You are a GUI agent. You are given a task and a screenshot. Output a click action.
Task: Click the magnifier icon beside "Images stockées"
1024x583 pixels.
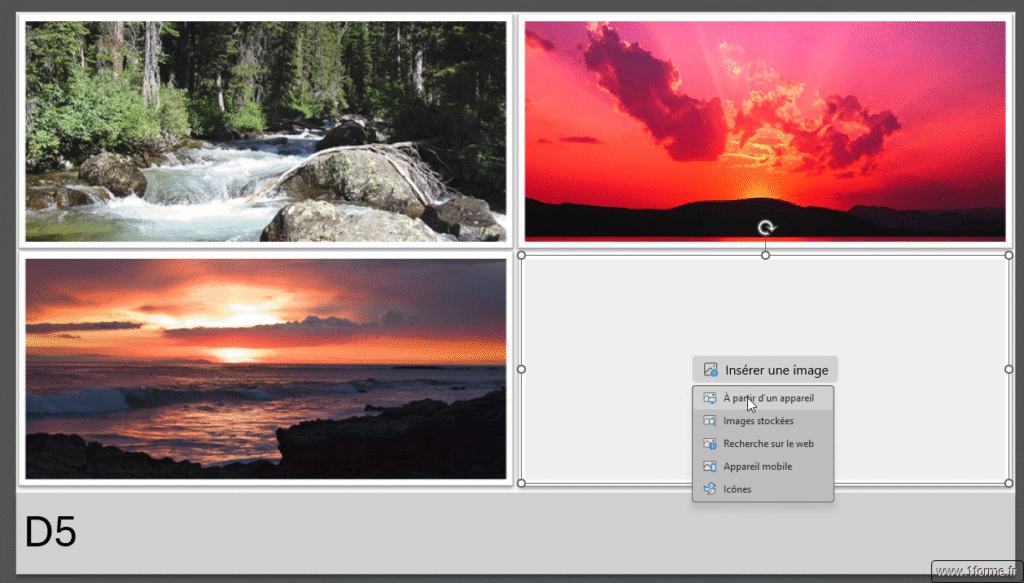(x=710, y=420)
